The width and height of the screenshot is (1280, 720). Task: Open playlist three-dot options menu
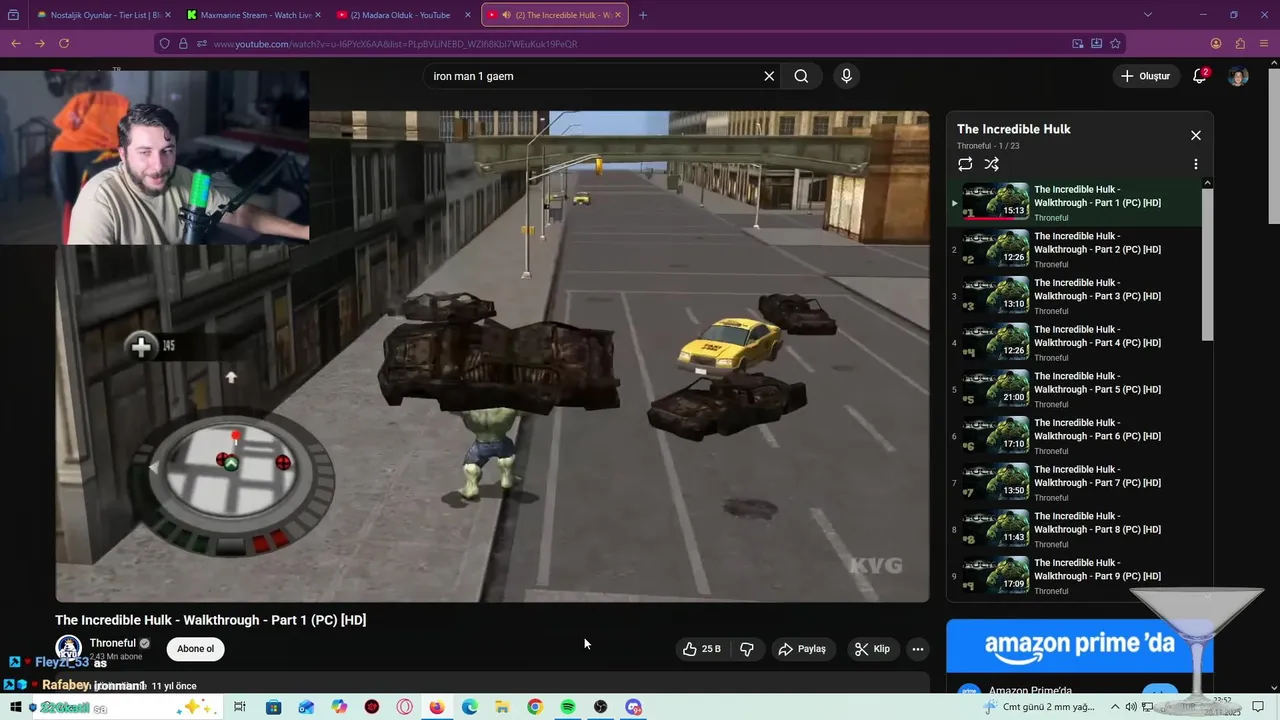click(1195, 164)
